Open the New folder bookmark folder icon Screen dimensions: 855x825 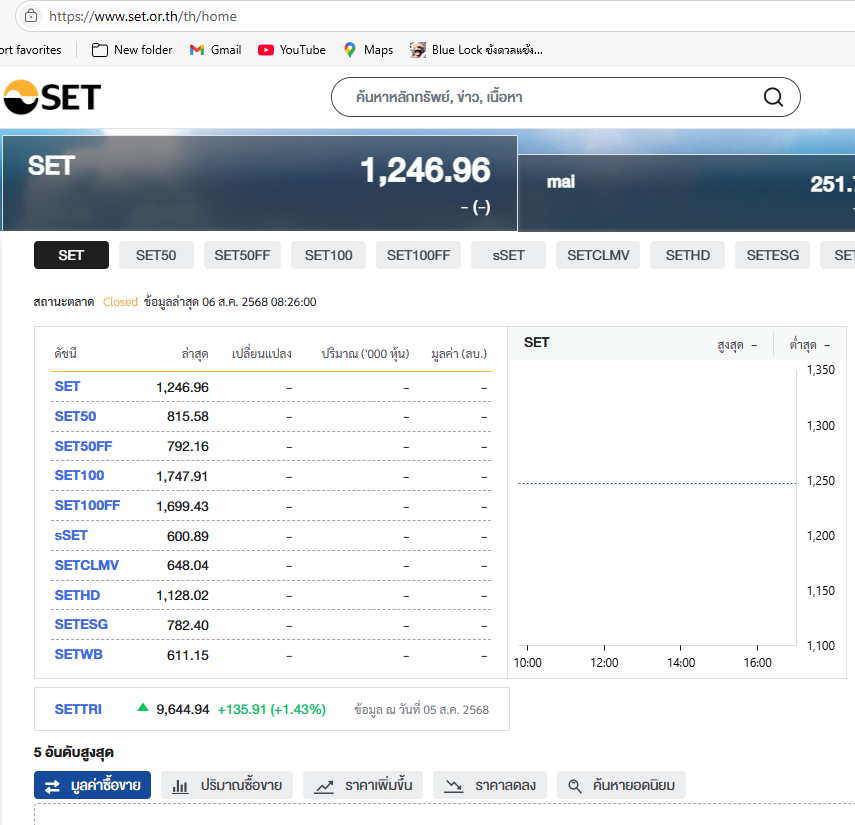click(x=99, y=50)
